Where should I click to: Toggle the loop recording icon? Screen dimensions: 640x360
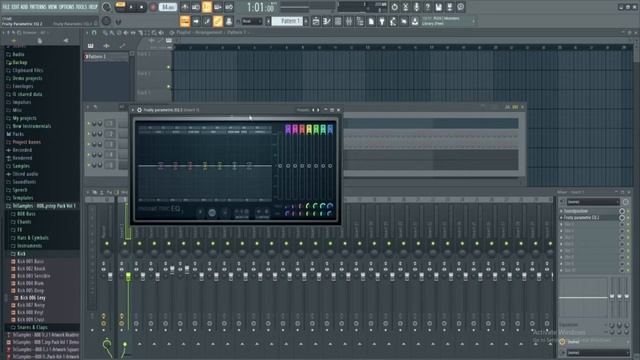pyautogui.click(x=229, y=7)
